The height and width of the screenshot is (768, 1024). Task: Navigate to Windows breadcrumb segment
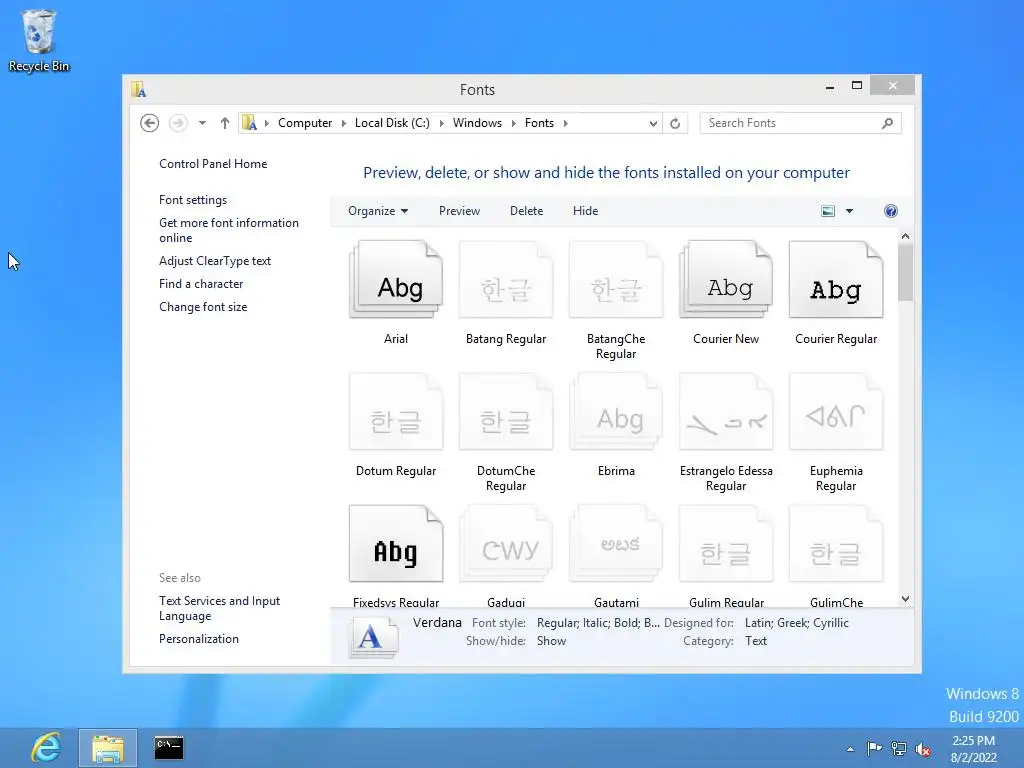[477, 123]
